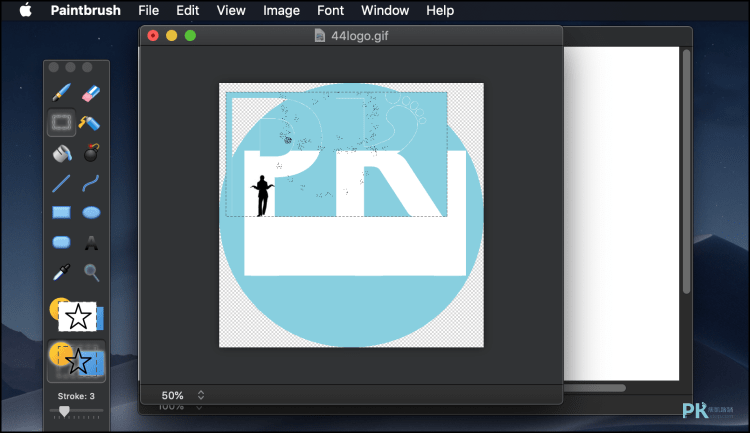Viewport: 750px width, 433px height.
Task: Close the 44logo.gif window
Action: [153, 36]
